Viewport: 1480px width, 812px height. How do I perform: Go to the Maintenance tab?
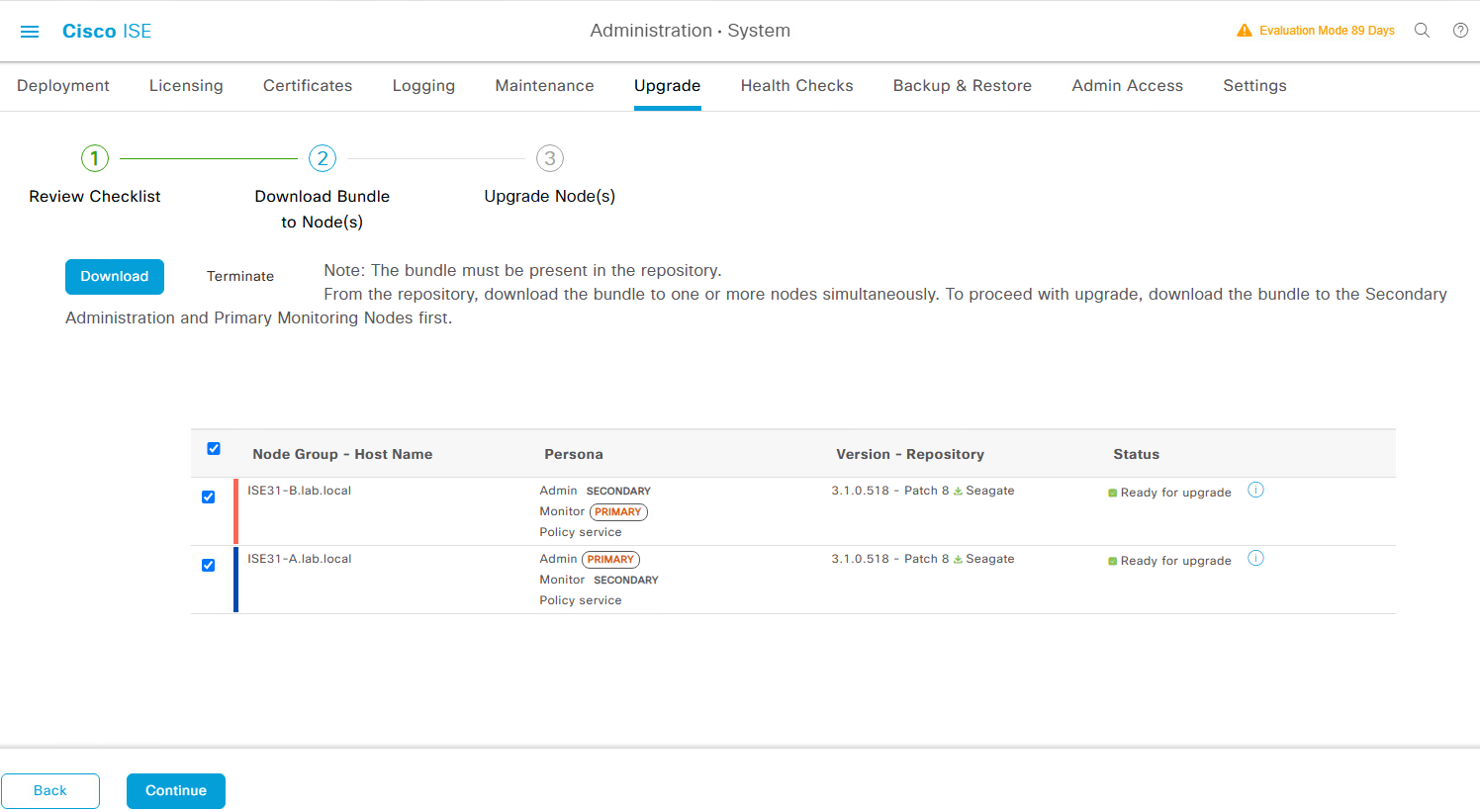545,86
